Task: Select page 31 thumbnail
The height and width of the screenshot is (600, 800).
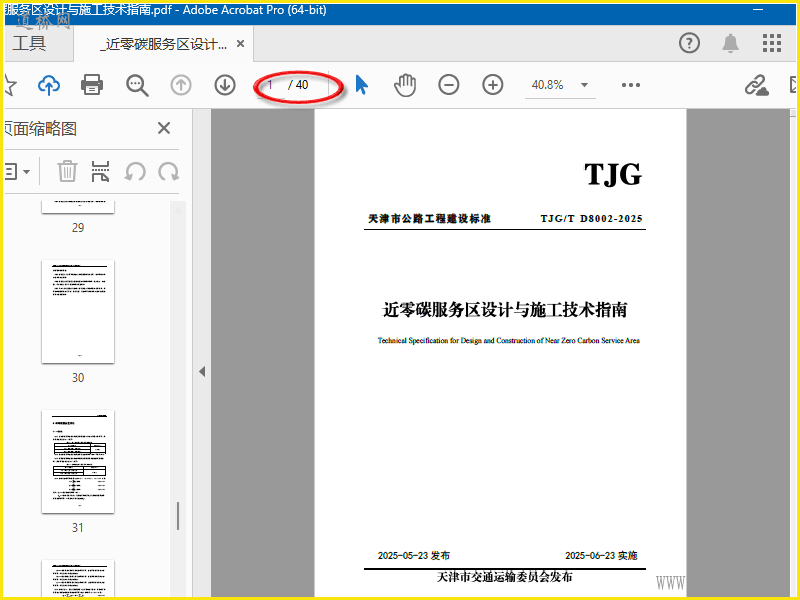Action: [x=78, y=462]
